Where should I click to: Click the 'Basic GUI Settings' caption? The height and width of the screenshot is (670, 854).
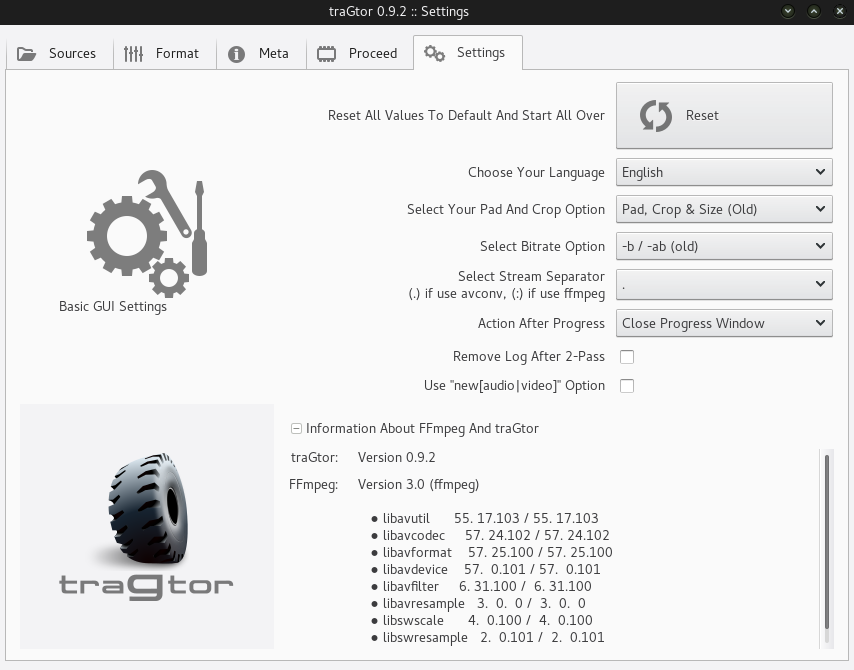click(113, 307)
